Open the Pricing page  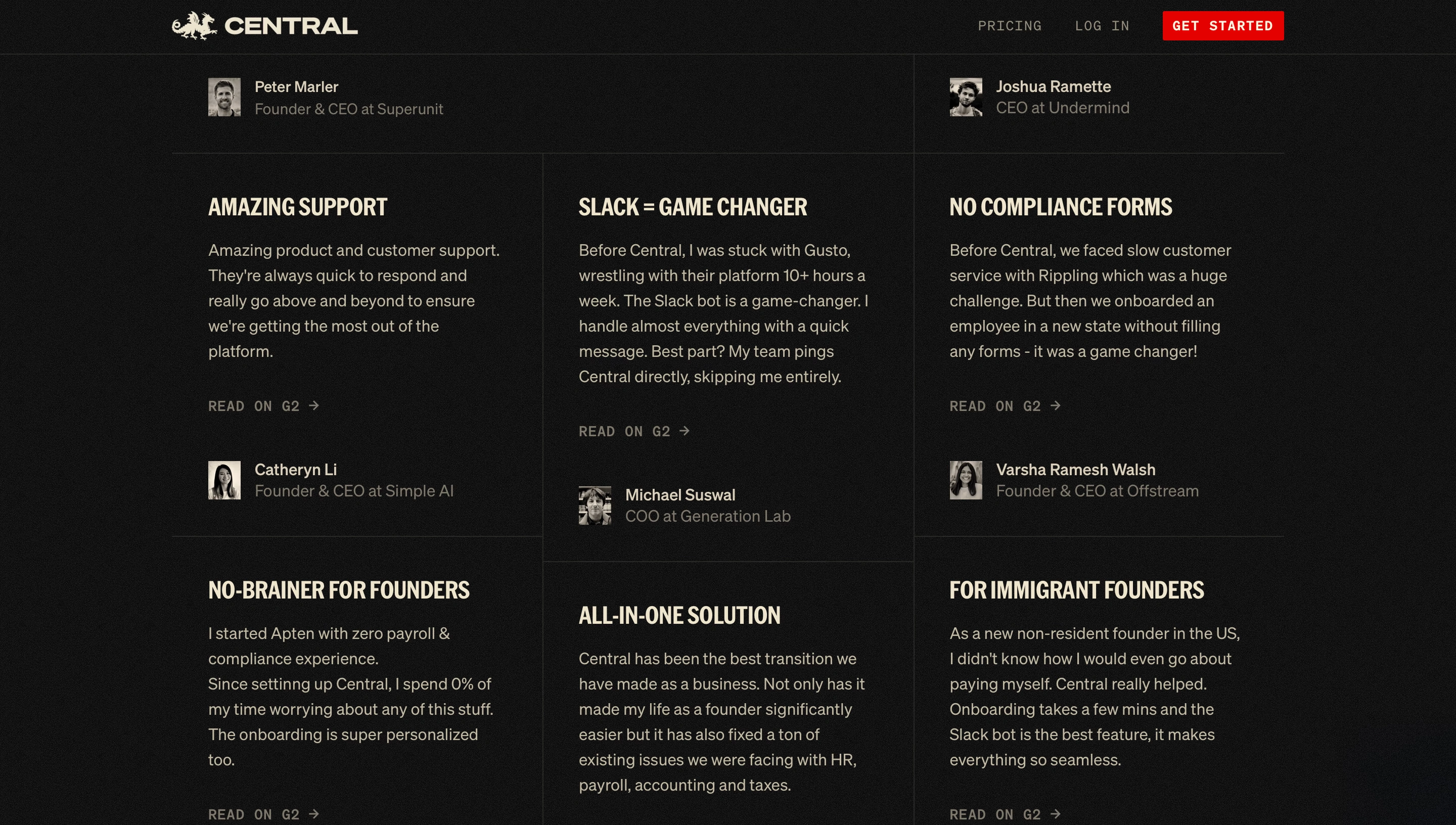(1010, 26)
